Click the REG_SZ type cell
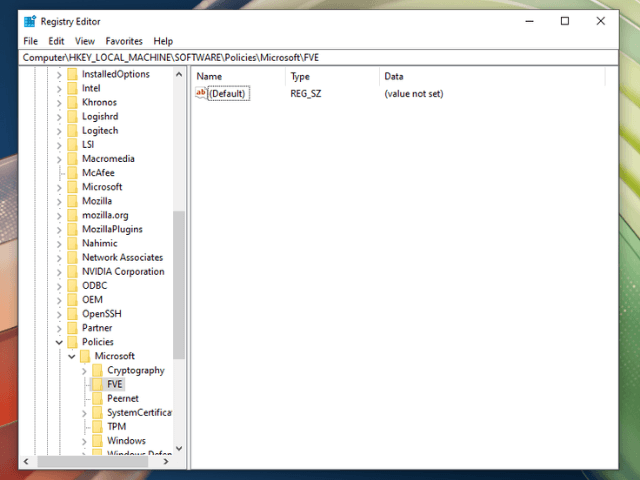Image resolution: width=640 pixels, height=480 pixels. tap(306, 93)
